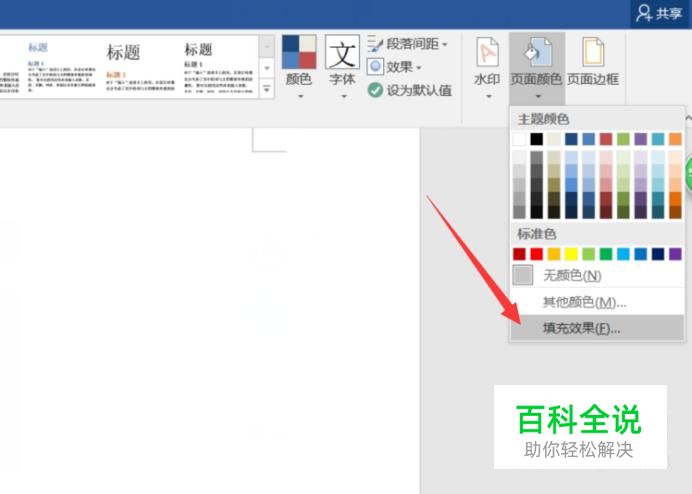Viewport: 692px width, 494px height.
Task: Pick dark blue in theme colors top row
Action: tap(571, 140)
